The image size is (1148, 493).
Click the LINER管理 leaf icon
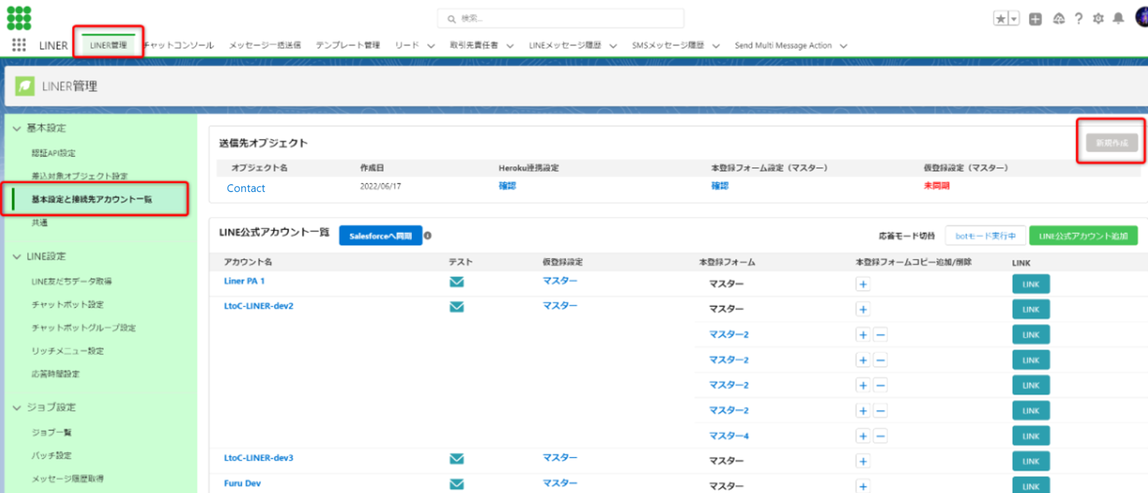[25, 86]
